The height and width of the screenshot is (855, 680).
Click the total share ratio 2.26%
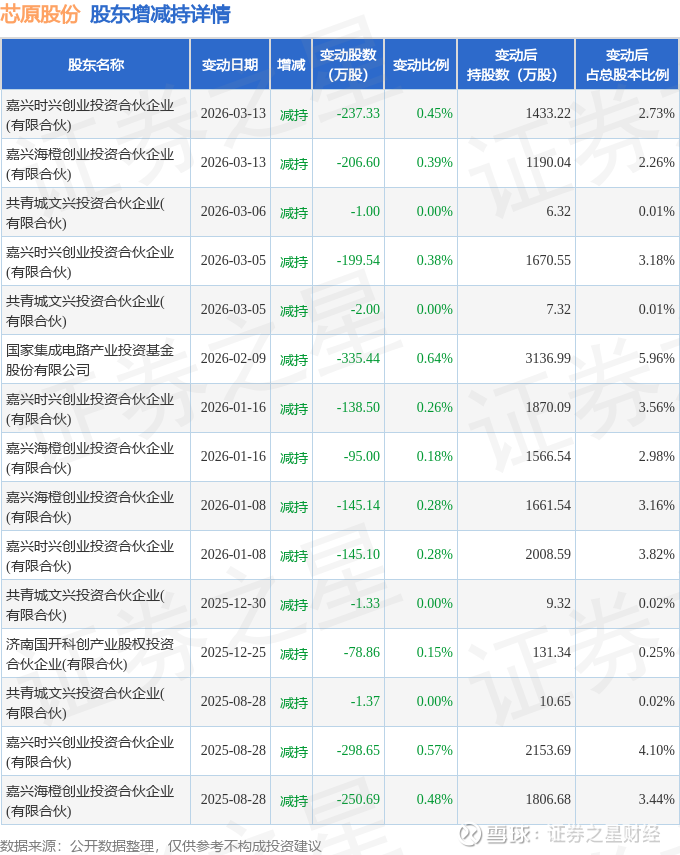(657, 162)
